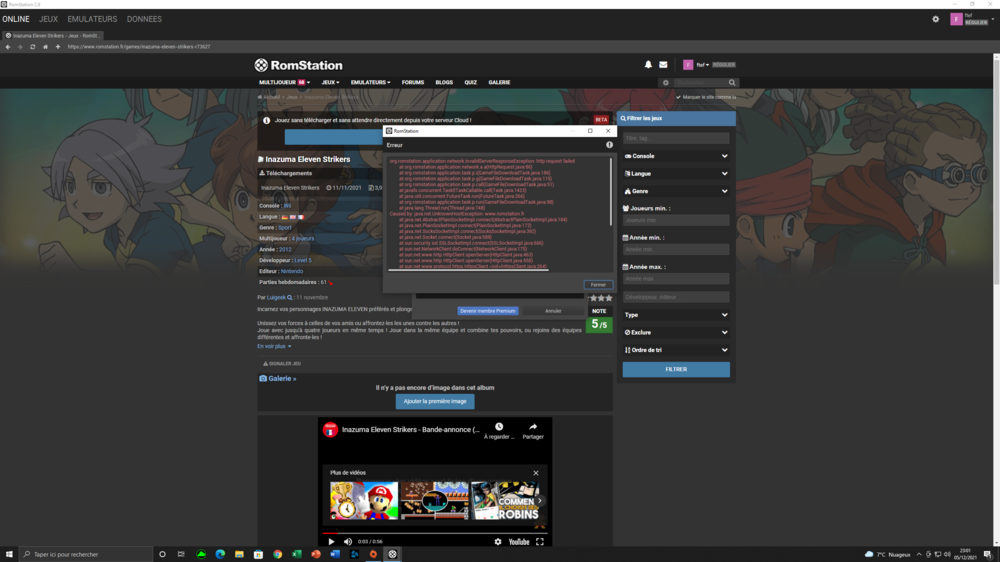
Task: Click the error dialog vertical scrollbar
Action: pyautogui.click(x=610, y=191)
